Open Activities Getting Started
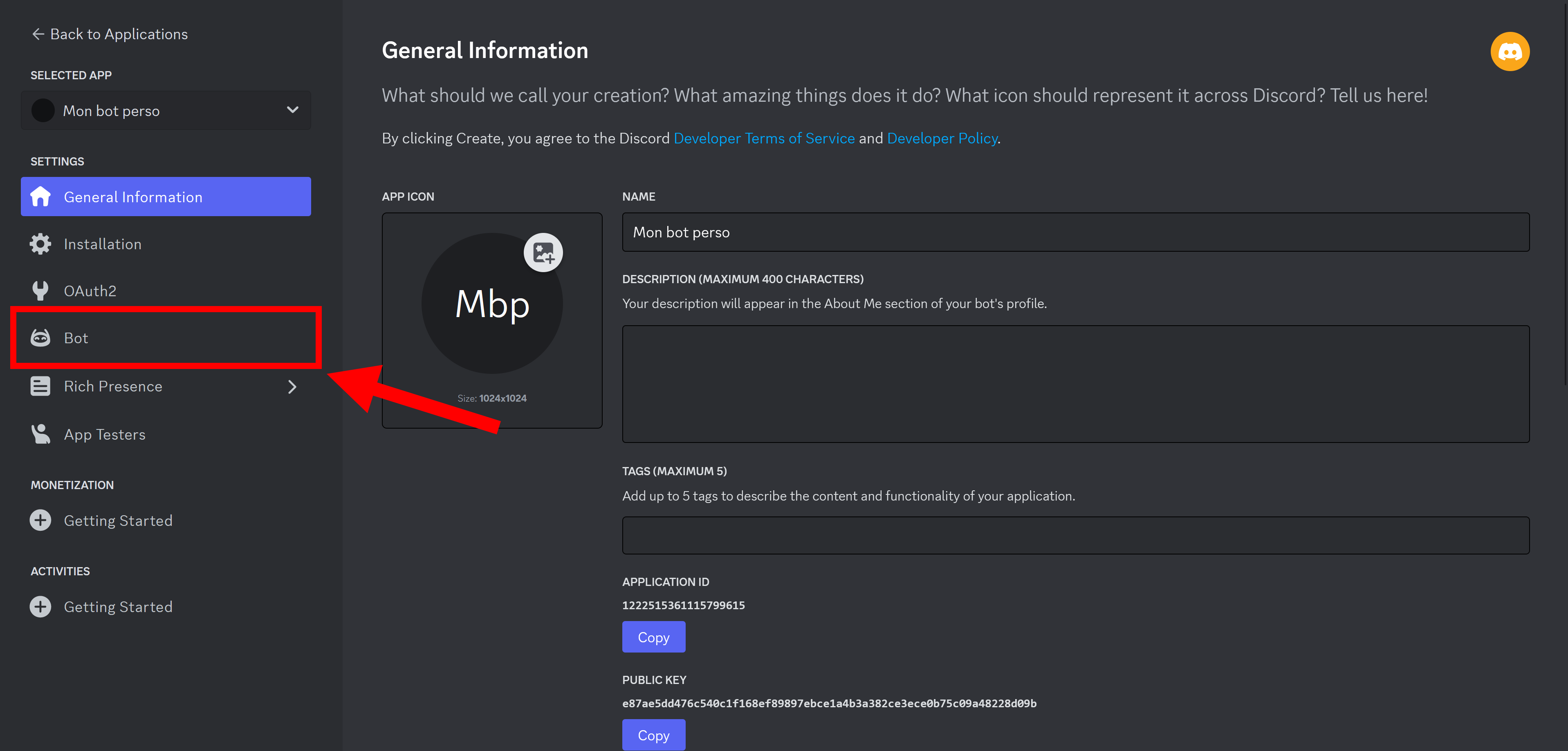 pyautogui.click(x=166, y=607)
